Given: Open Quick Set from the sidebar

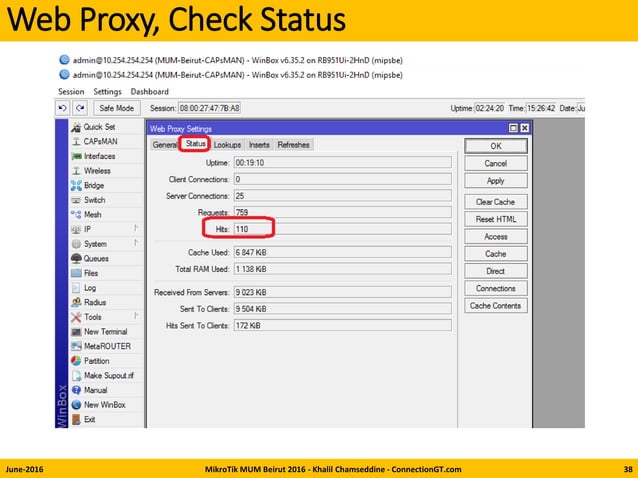Looking at the screenshot, I should click(107, 127).
